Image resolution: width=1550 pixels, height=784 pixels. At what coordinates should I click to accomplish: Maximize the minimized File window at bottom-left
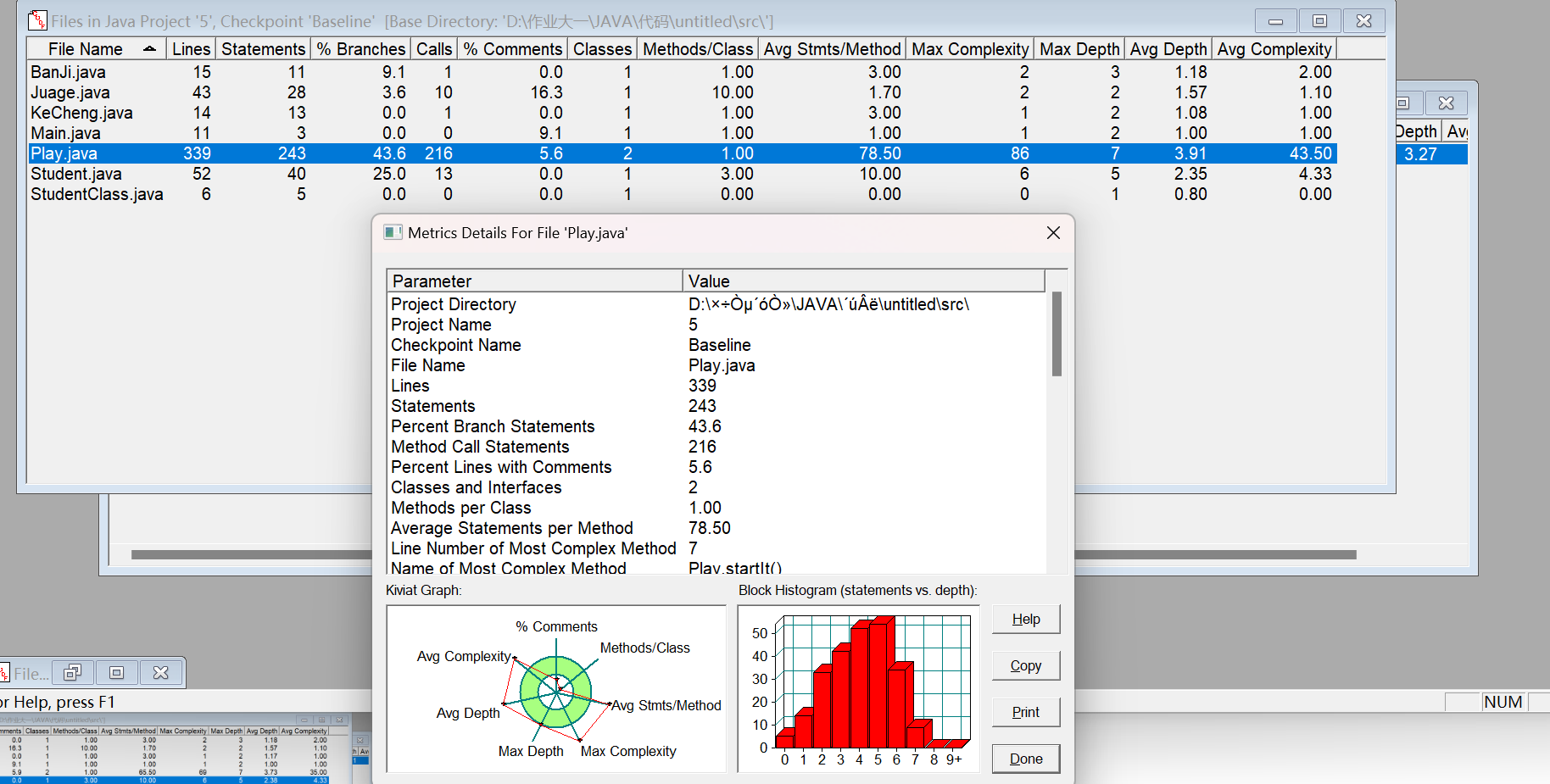pos(117,673)
